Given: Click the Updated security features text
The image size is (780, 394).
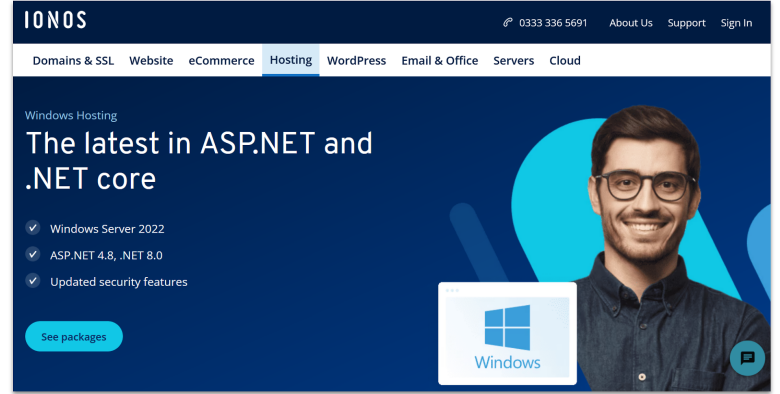Looking at the screenshot, I should pyautogui.click(x=118, y=282).
